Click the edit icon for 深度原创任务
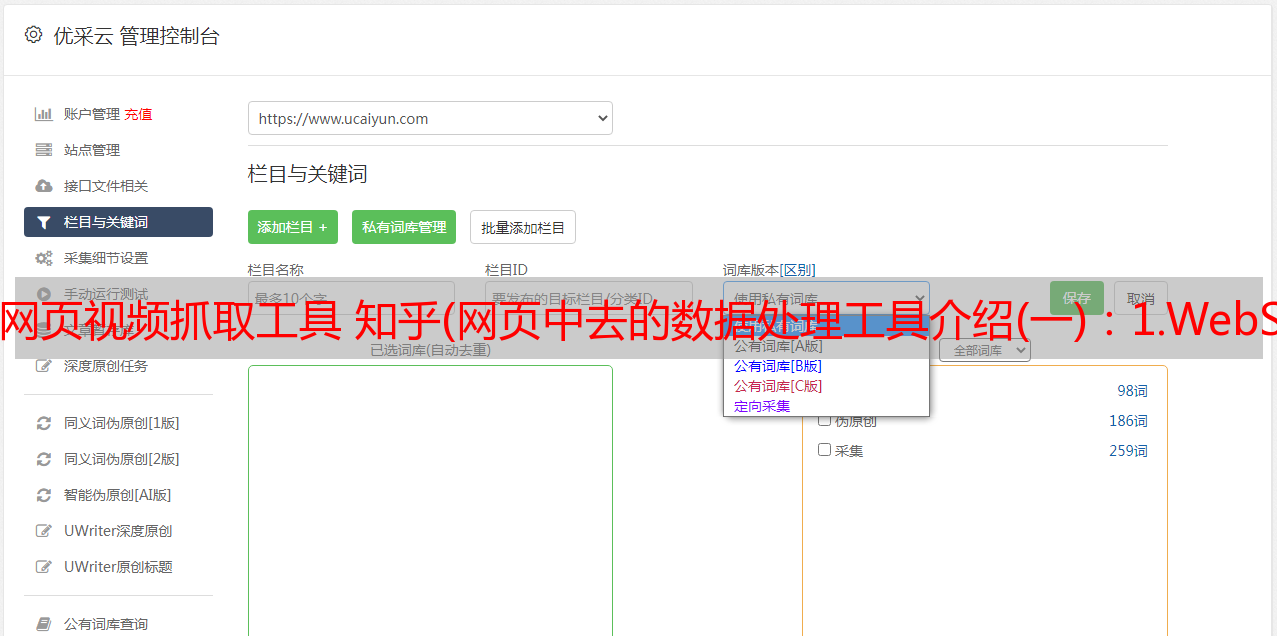Image resolution: width=1277 pixels, height=636 pixels. pos(43,366)
